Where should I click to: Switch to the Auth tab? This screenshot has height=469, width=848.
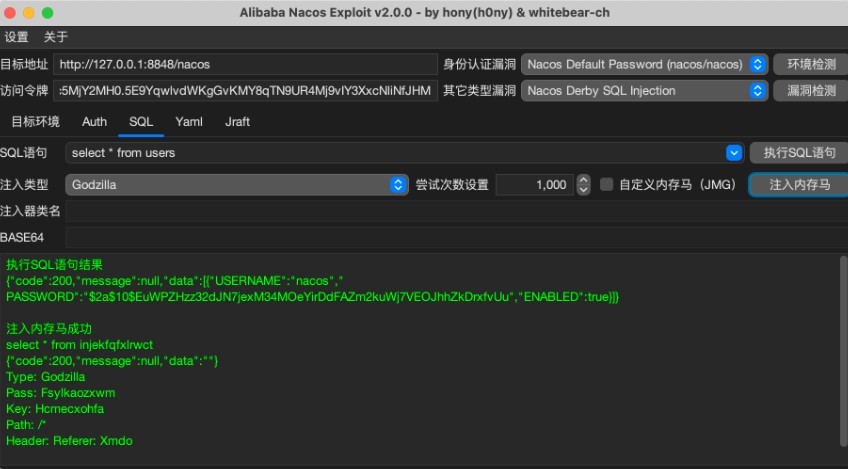coord(94,122)
